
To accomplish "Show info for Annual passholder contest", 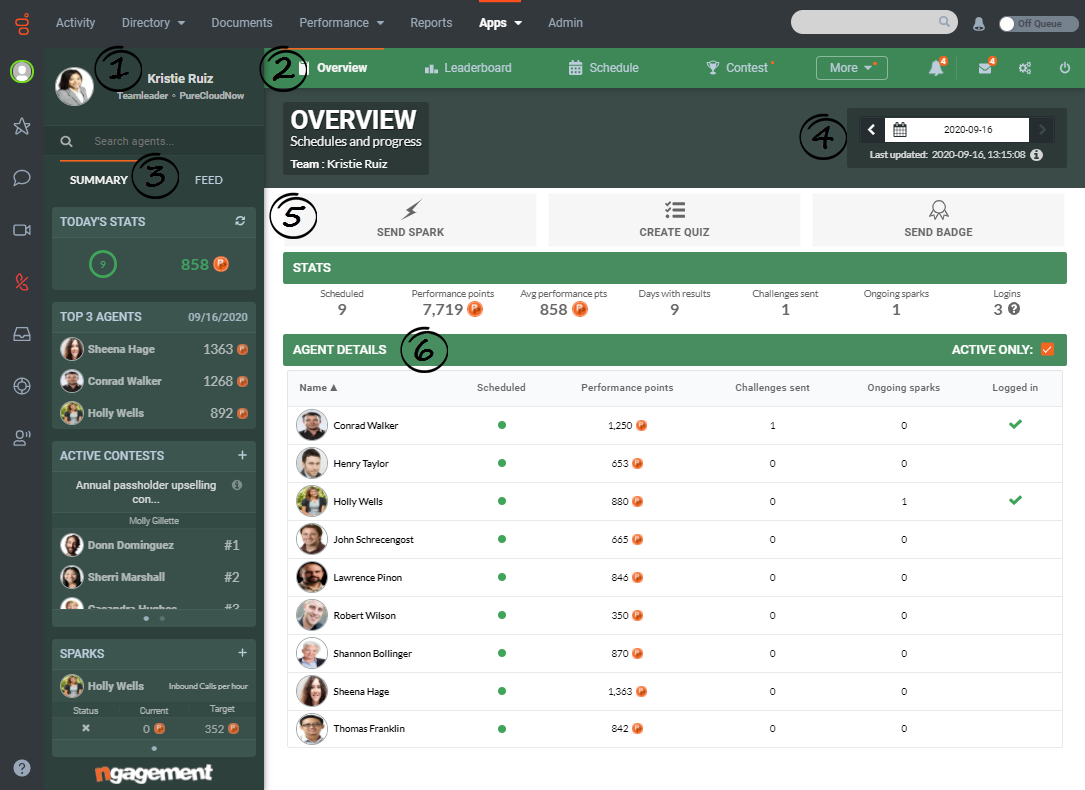I will coord(237,485).
